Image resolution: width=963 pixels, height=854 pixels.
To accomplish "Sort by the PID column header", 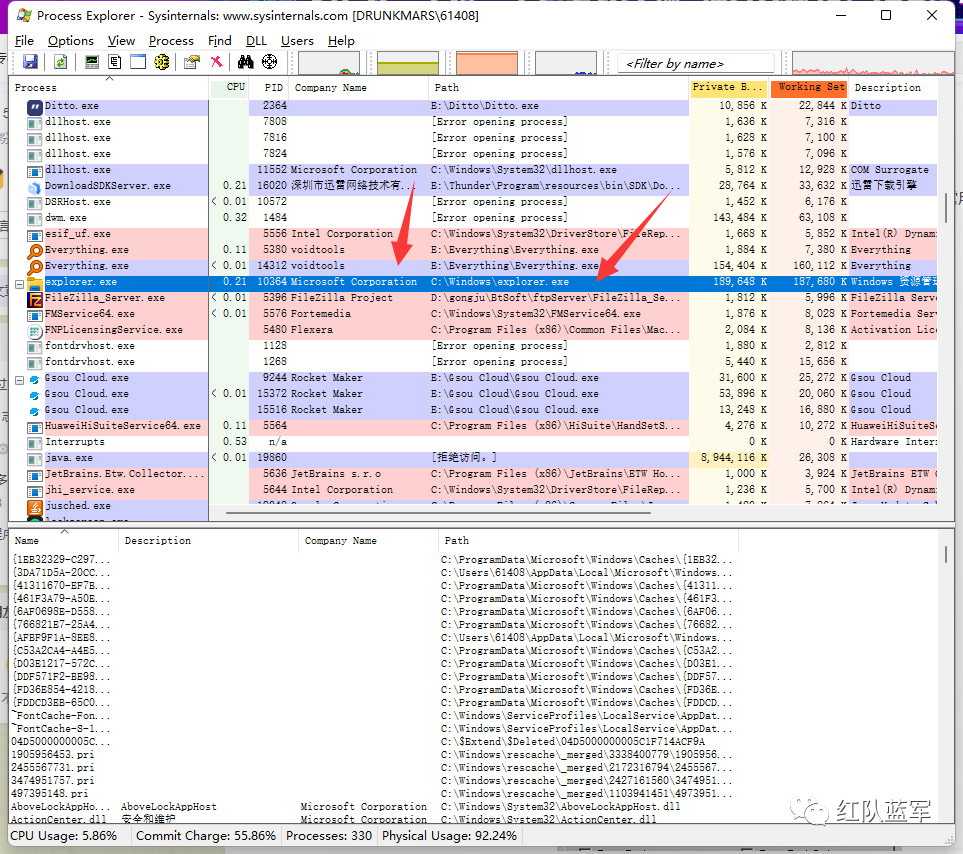I will click(269, 88).
